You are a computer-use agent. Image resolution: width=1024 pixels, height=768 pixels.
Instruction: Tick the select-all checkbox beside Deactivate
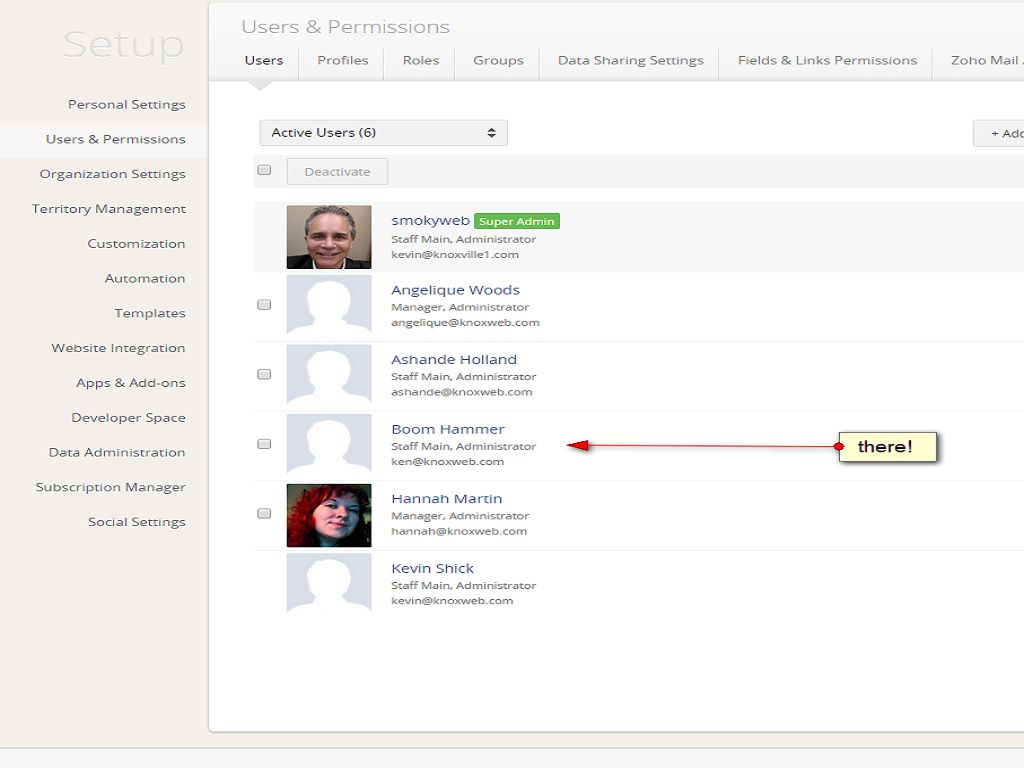(264, 170)
